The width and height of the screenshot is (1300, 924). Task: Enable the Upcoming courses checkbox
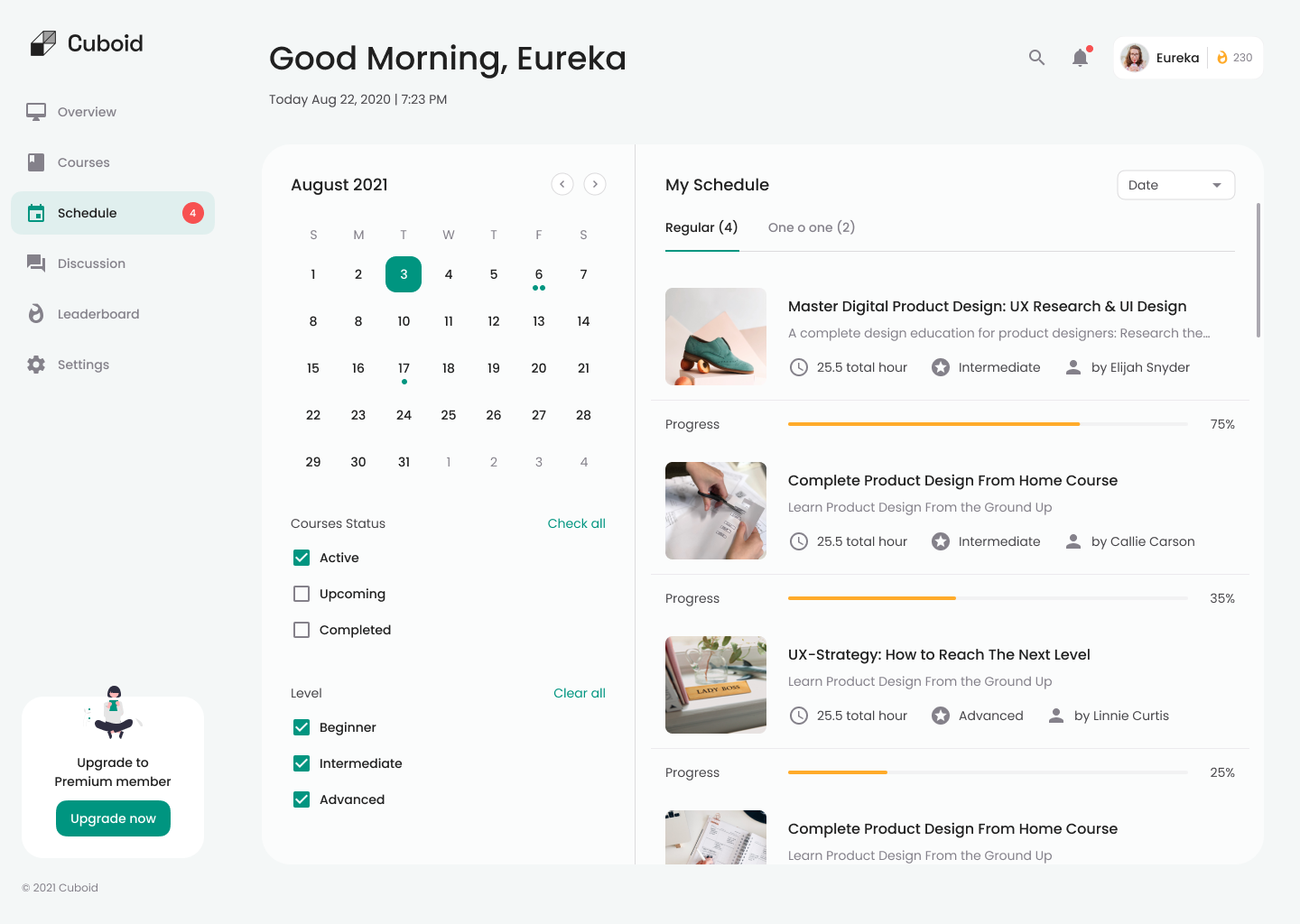click(x=302, y=594)
